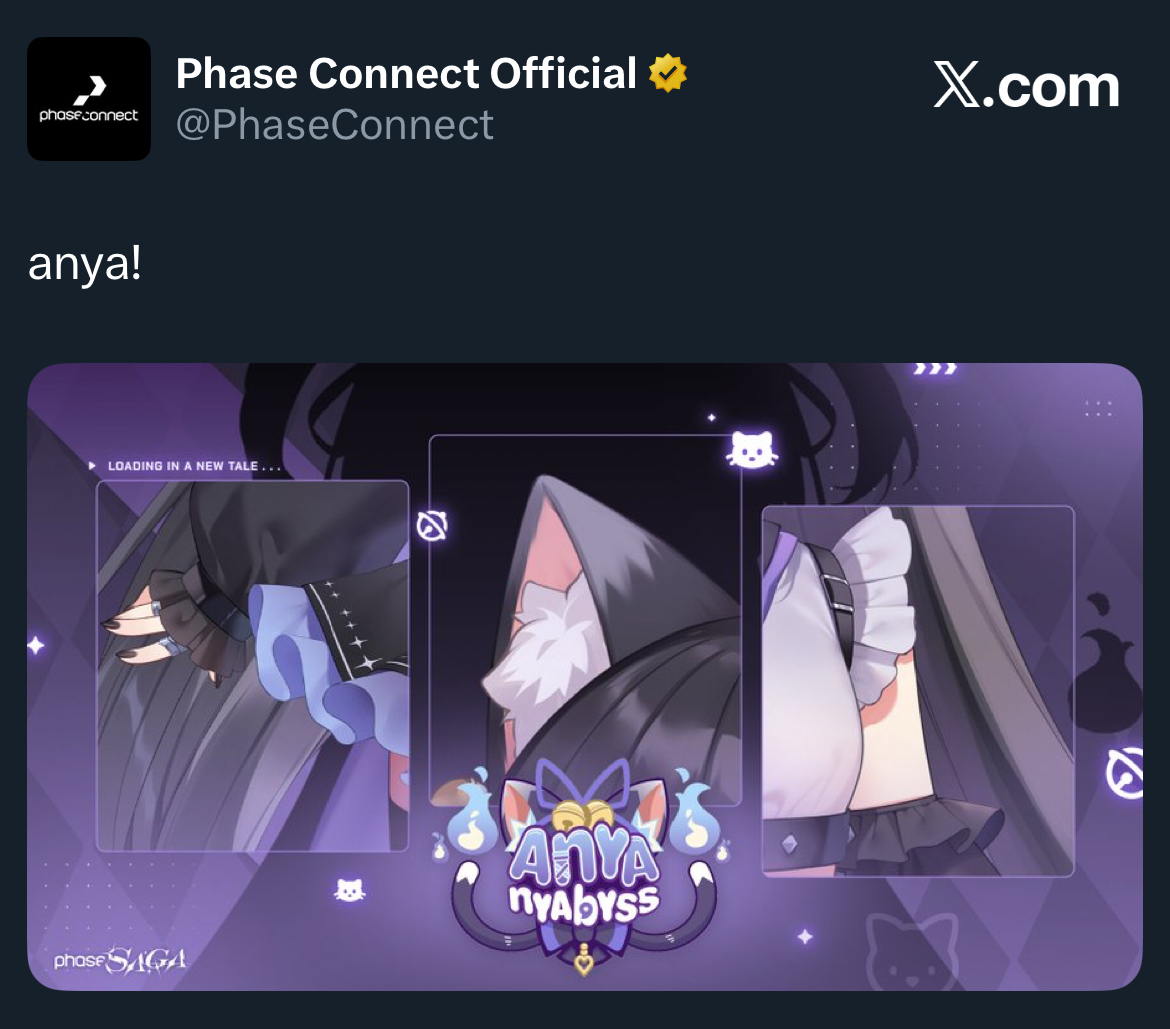Click the bell planet icon beside center panel
This screenshot has height=1029, width=1170.
(432, 526)
